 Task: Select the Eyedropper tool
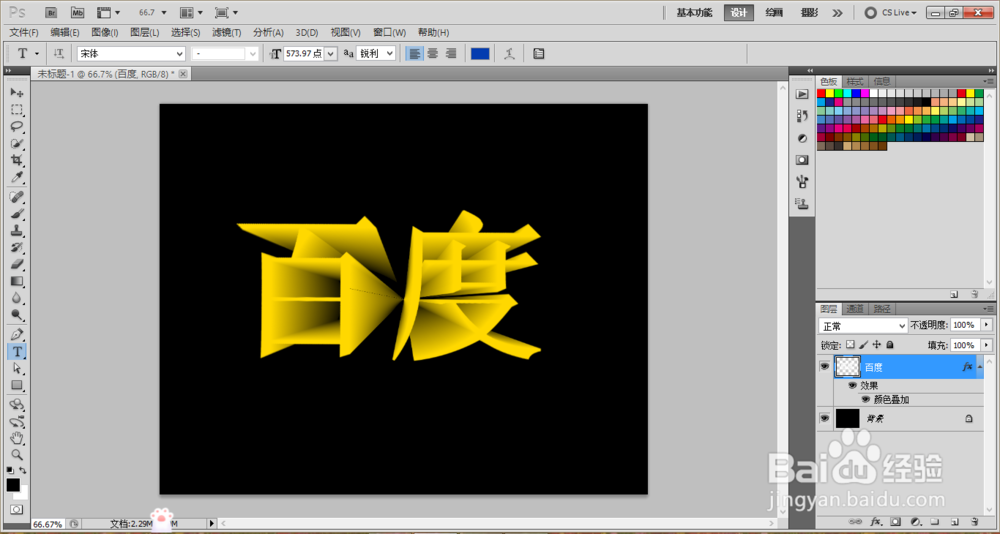(17, 177)
